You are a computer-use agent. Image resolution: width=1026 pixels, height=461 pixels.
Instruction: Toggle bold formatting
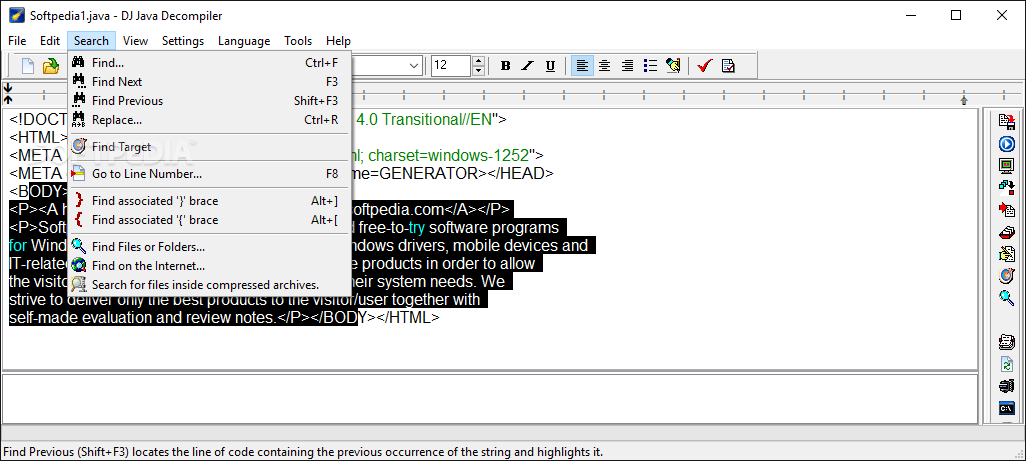pos(505,65)
